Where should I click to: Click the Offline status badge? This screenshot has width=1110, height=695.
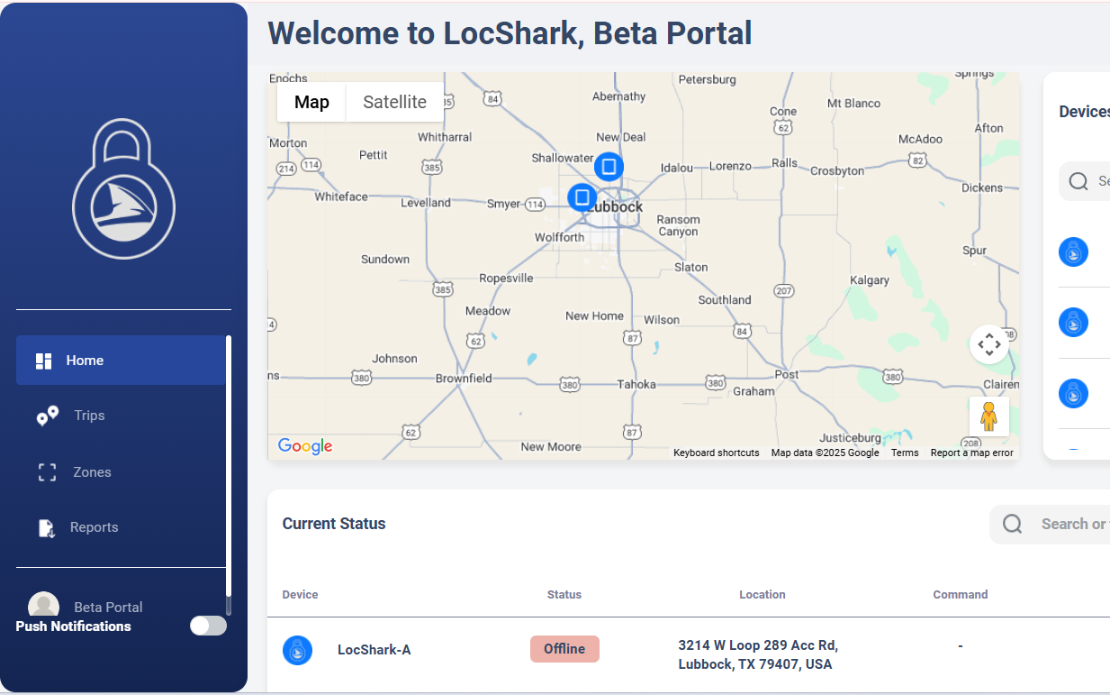click(564, 649)
